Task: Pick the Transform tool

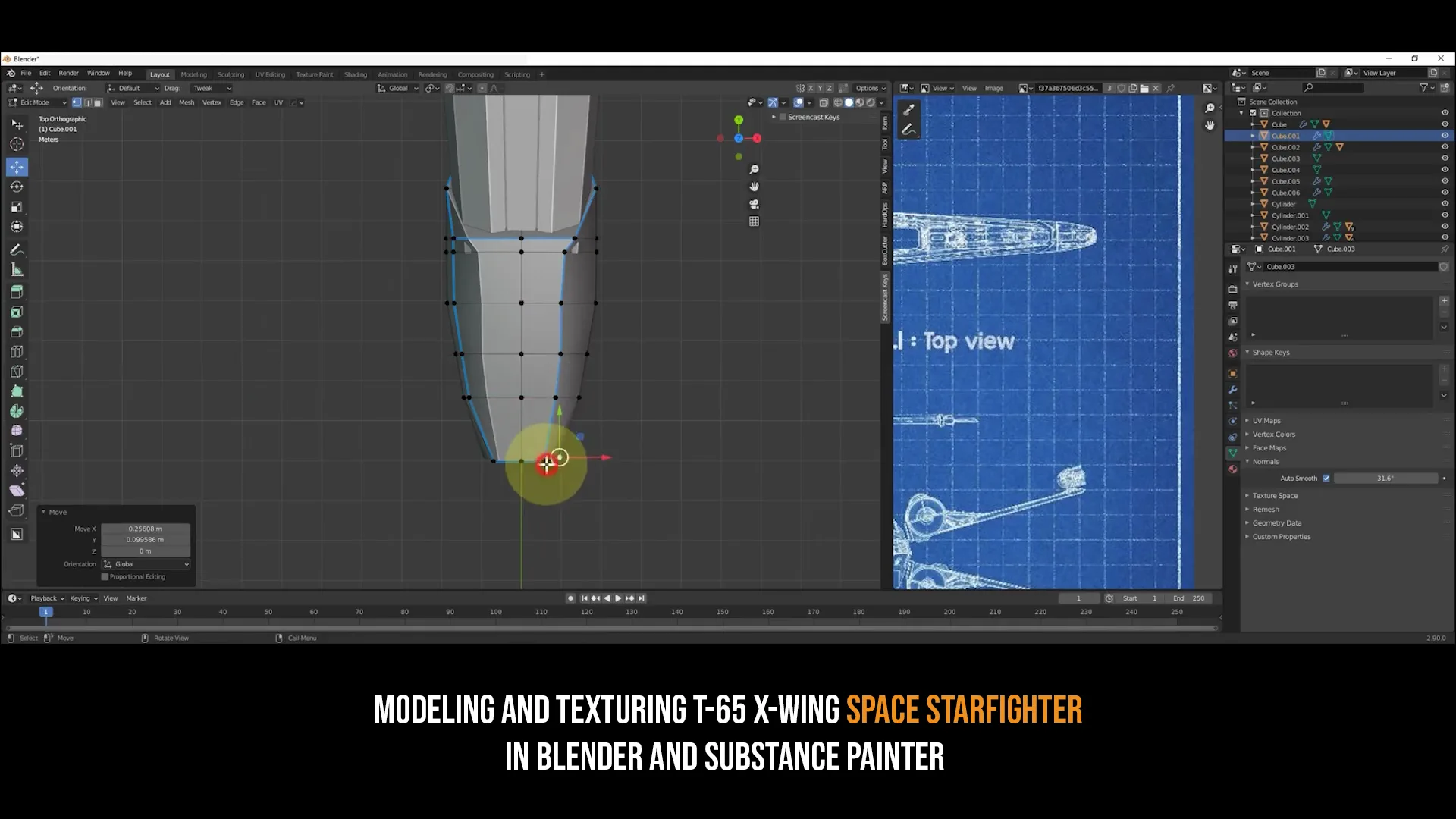Action: click(x=17, y=226)
